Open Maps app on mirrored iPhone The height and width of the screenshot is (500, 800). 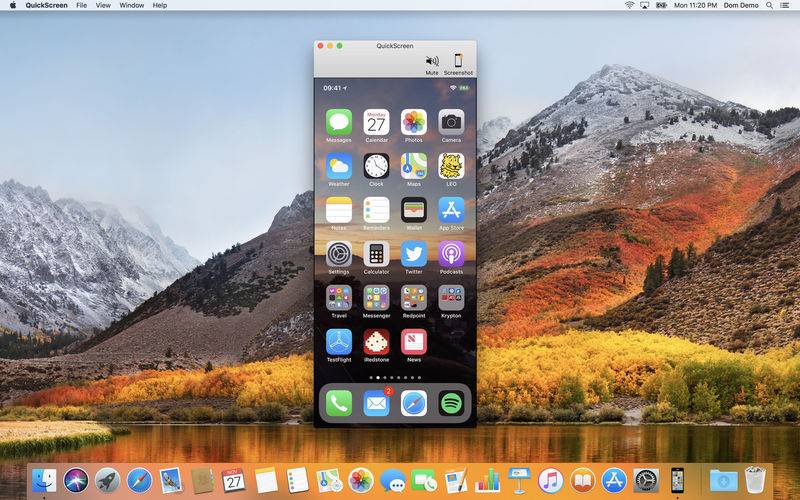pos(414,166)
